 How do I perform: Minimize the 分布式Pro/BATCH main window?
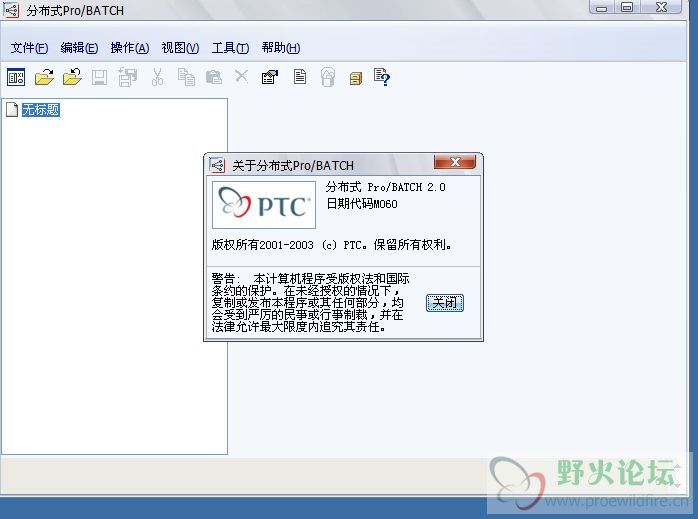tap(601, 7)
